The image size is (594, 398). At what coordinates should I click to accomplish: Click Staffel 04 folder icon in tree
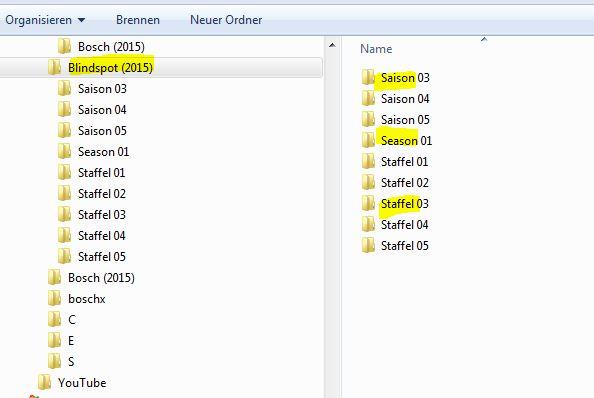[x=64, y=235]
